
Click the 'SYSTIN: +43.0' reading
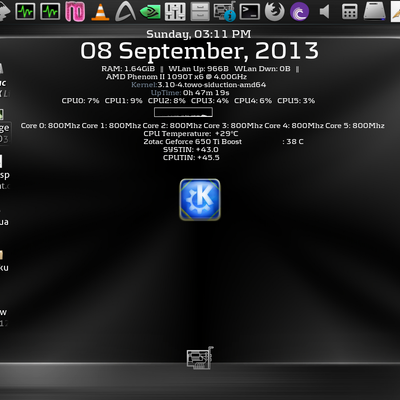(x=191, y=150)
